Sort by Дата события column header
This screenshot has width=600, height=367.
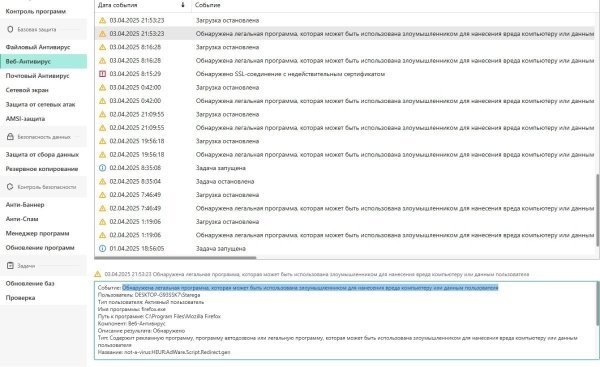click(x=117, y=5)
